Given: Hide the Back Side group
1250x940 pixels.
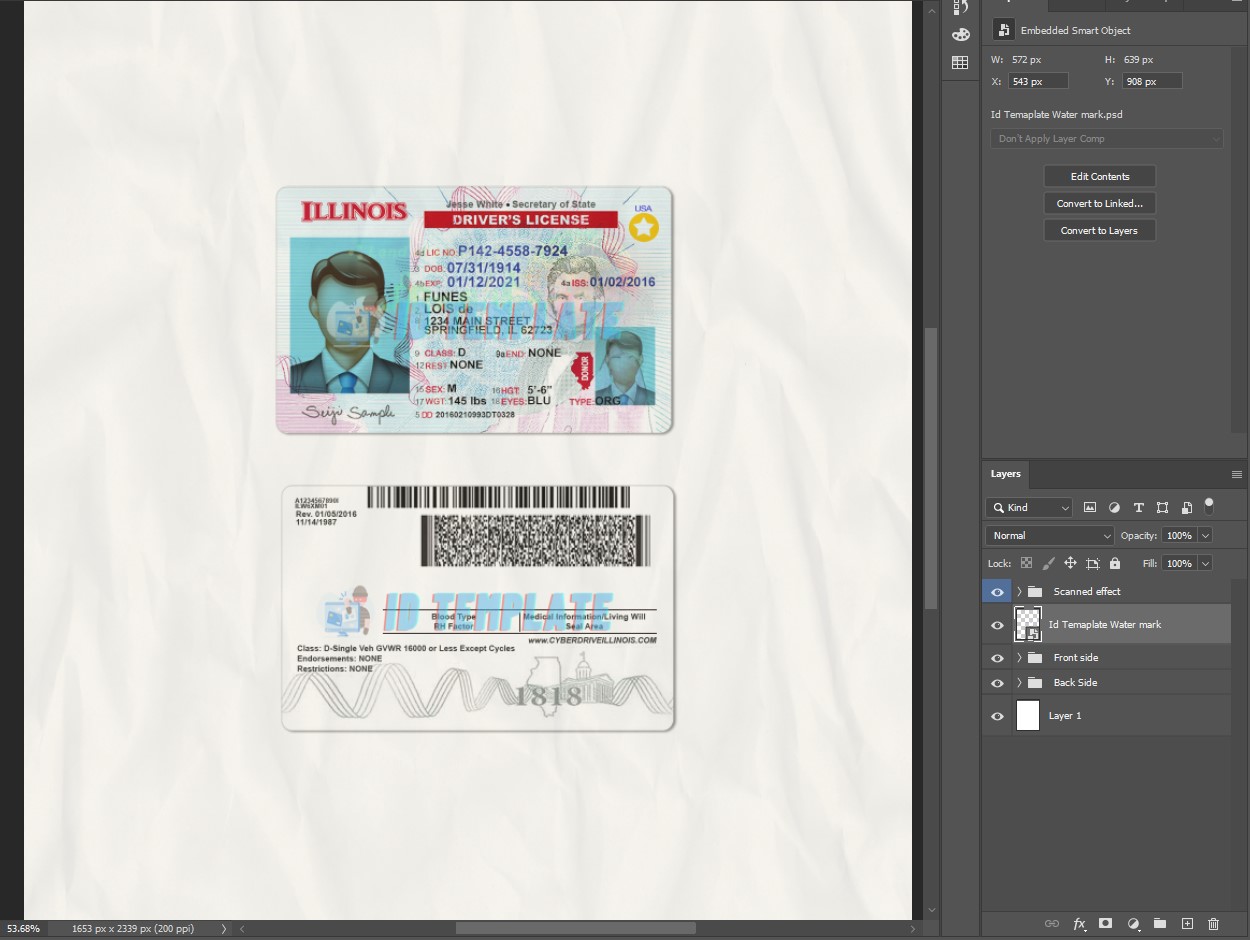Looking at the screenshot, I should (997, 683).
